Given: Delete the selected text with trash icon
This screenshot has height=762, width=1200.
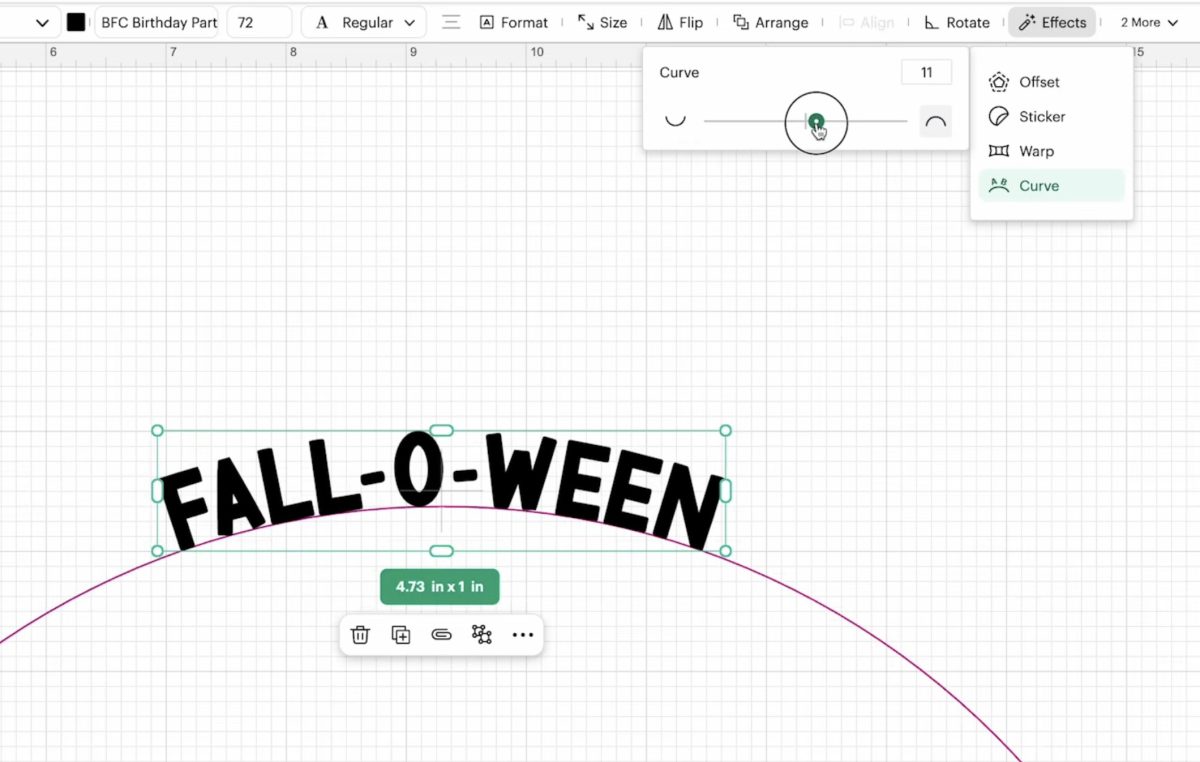Looking at the screenshot, I should click(x=361, y=635).
